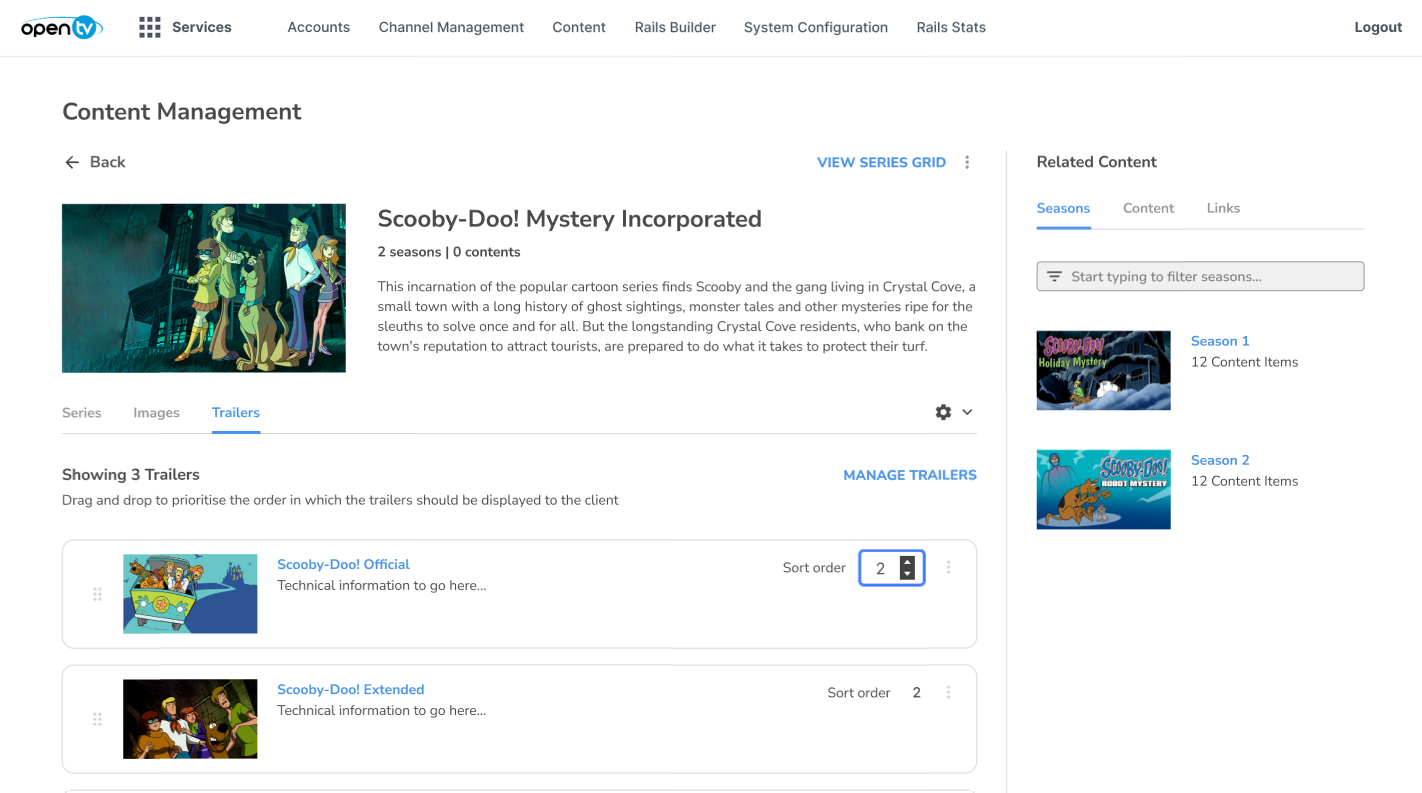Image resolution: width=1422 pixels, height=793 pixels.
Task: Click View Series Grid link
Action: [x=881, y=162]
